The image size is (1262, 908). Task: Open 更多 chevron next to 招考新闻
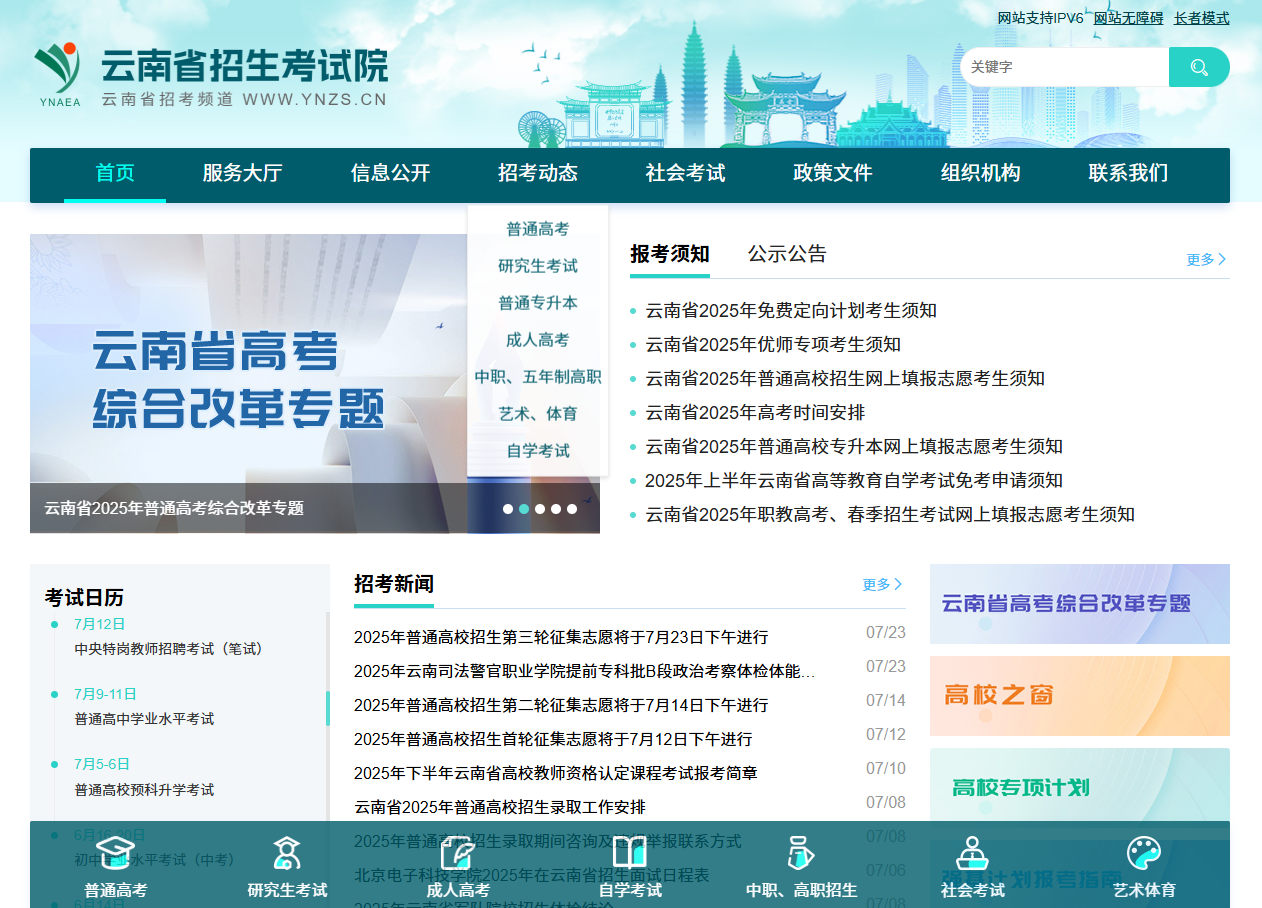pos(883,584)
